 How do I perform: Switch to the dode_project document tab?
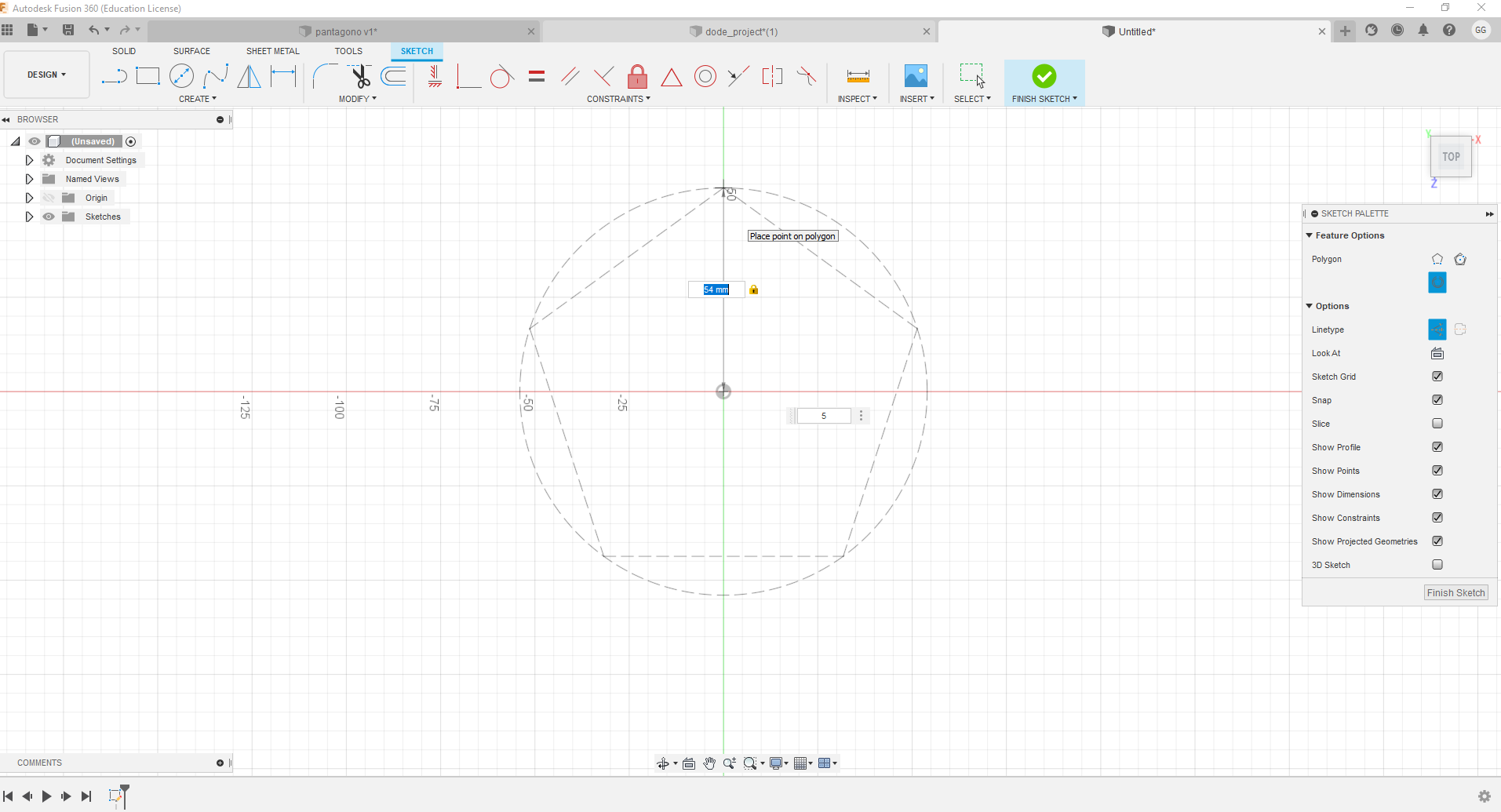(740, 31)
